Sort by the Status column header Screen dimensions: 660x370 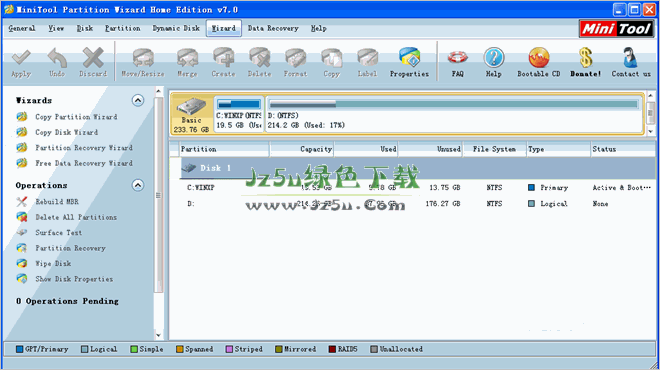pyautogui.click(x=623, y=149)
